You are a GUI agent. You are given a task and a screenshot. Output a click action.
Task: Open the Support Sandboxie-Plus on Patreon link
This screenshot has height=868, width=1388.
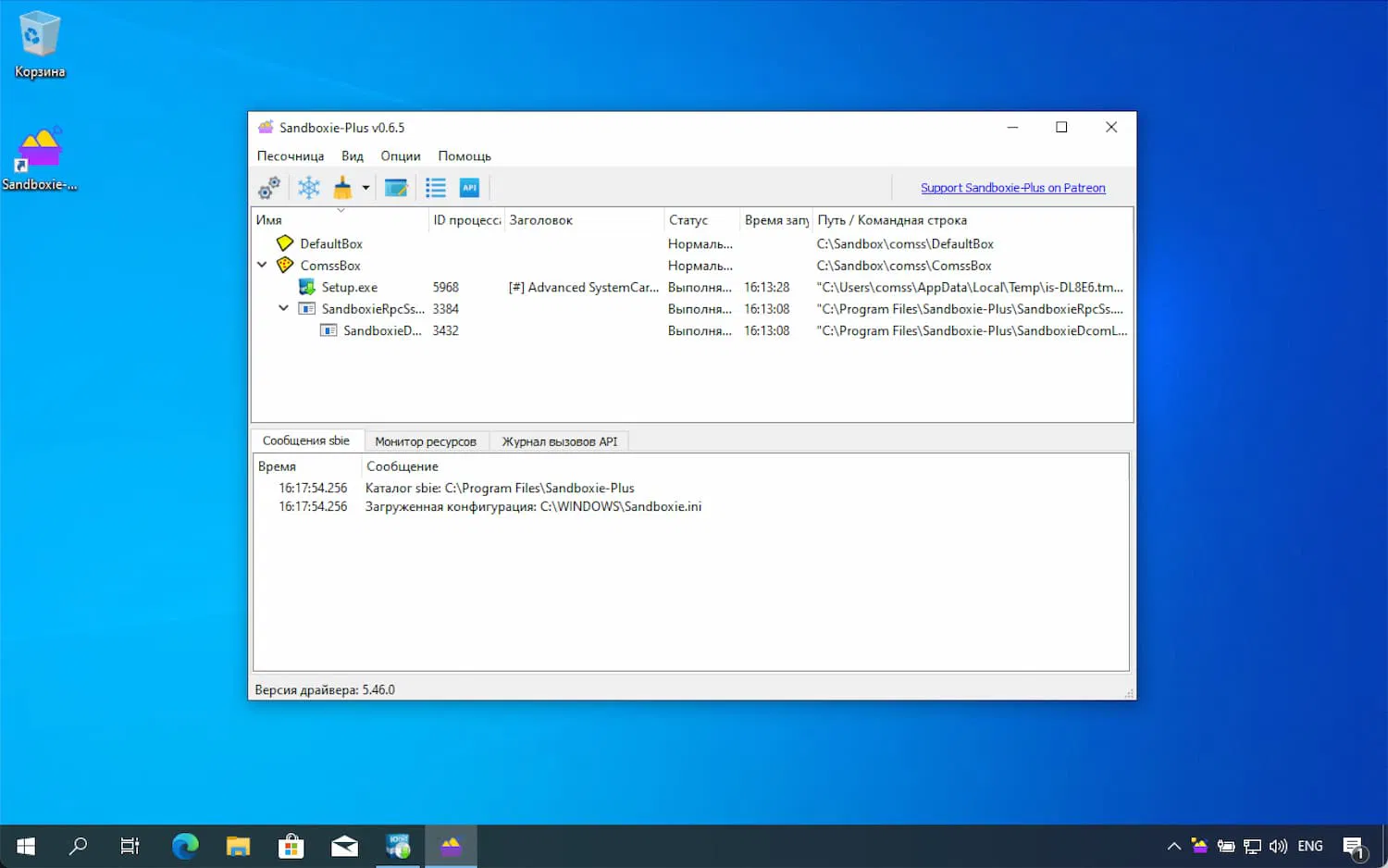1012,188
